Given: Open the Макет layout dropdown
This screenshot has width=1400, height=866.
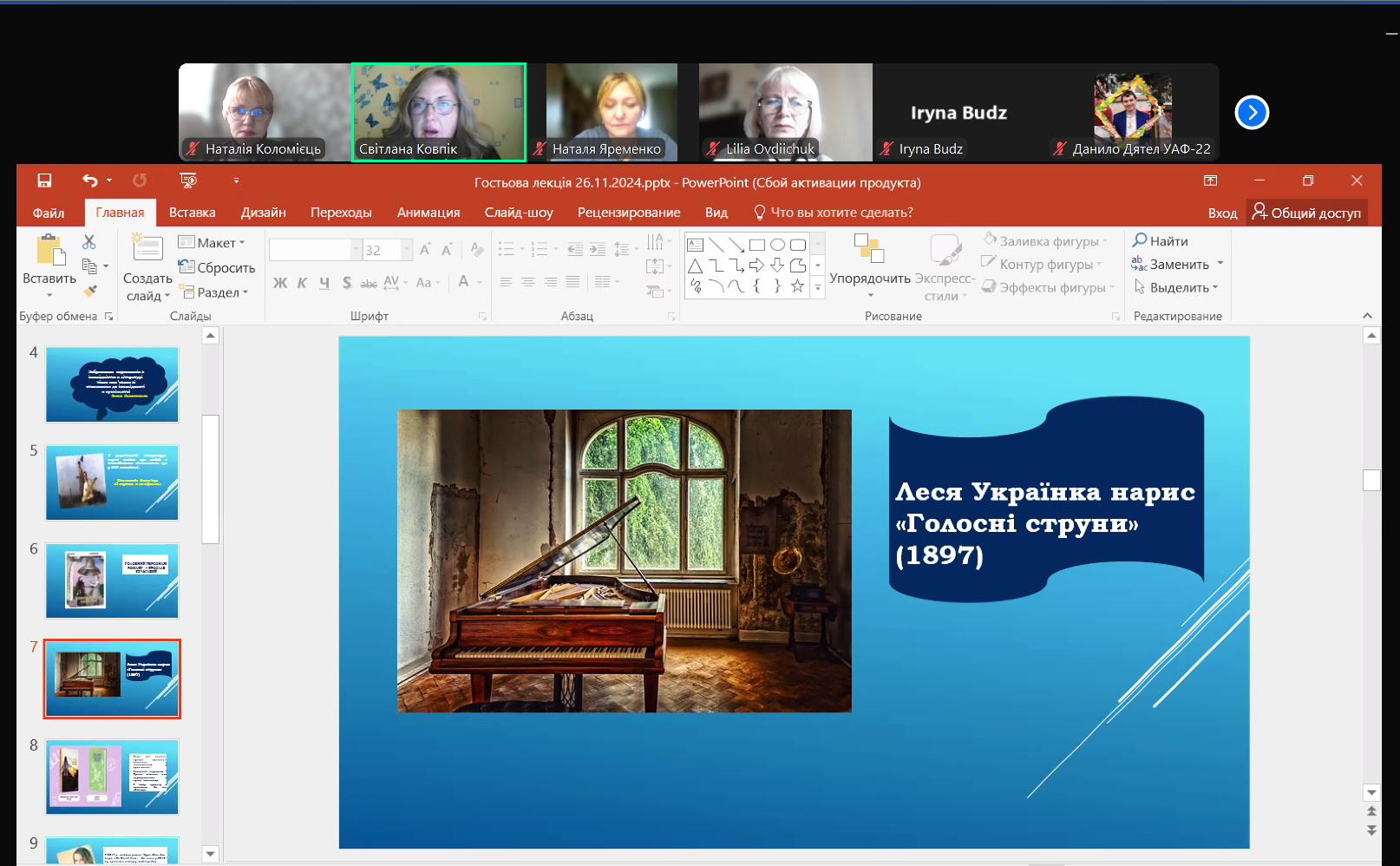Looking at the screenshot, I should (213, 242).
